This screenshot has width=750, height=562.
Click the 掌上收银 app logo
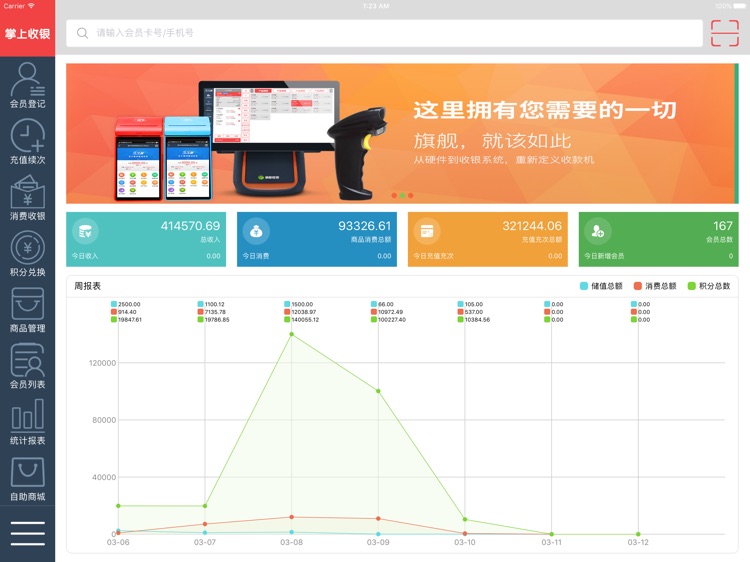27,33
